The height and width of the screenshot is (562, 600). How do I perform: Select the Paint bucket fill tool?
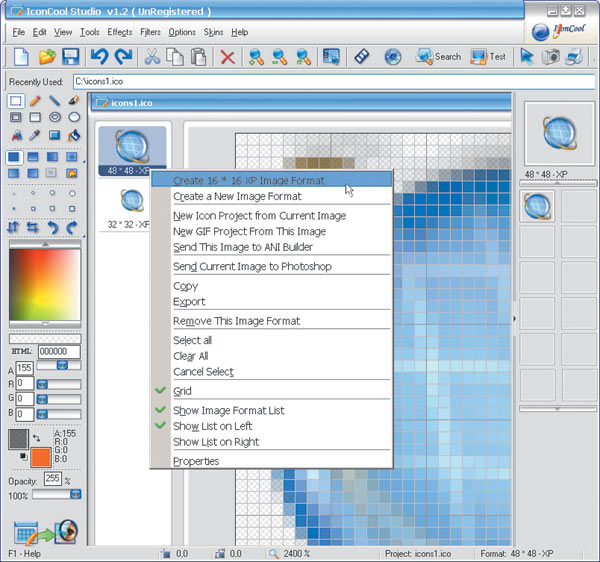pos(74,135)
